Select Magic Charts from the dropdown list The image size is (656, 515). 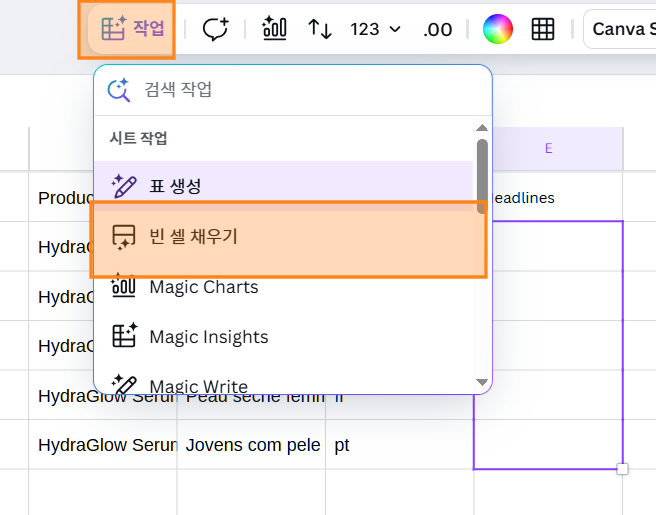tap(284, 287)
